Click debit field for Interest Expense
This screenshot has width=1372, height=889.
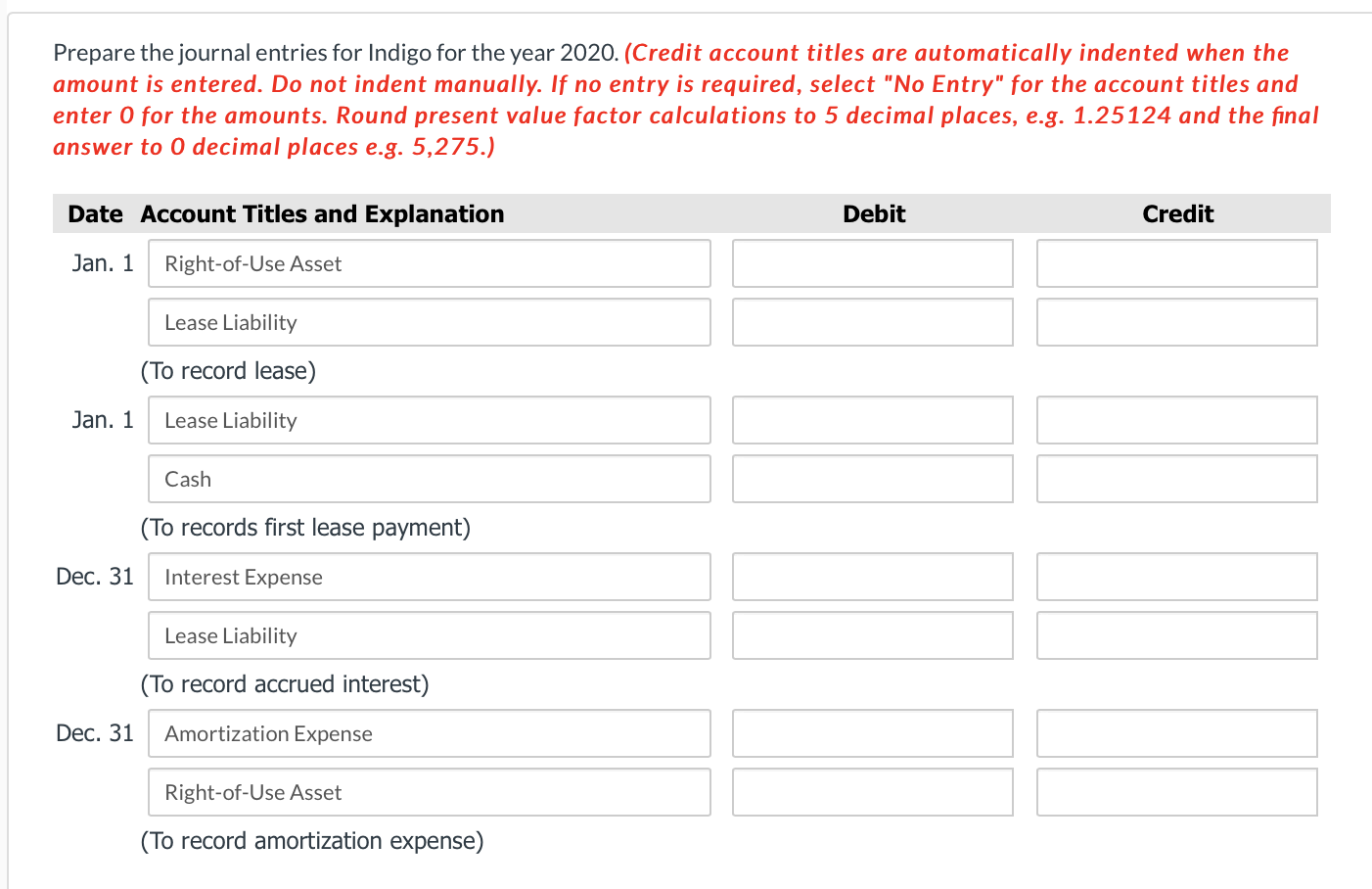[873, 577]
